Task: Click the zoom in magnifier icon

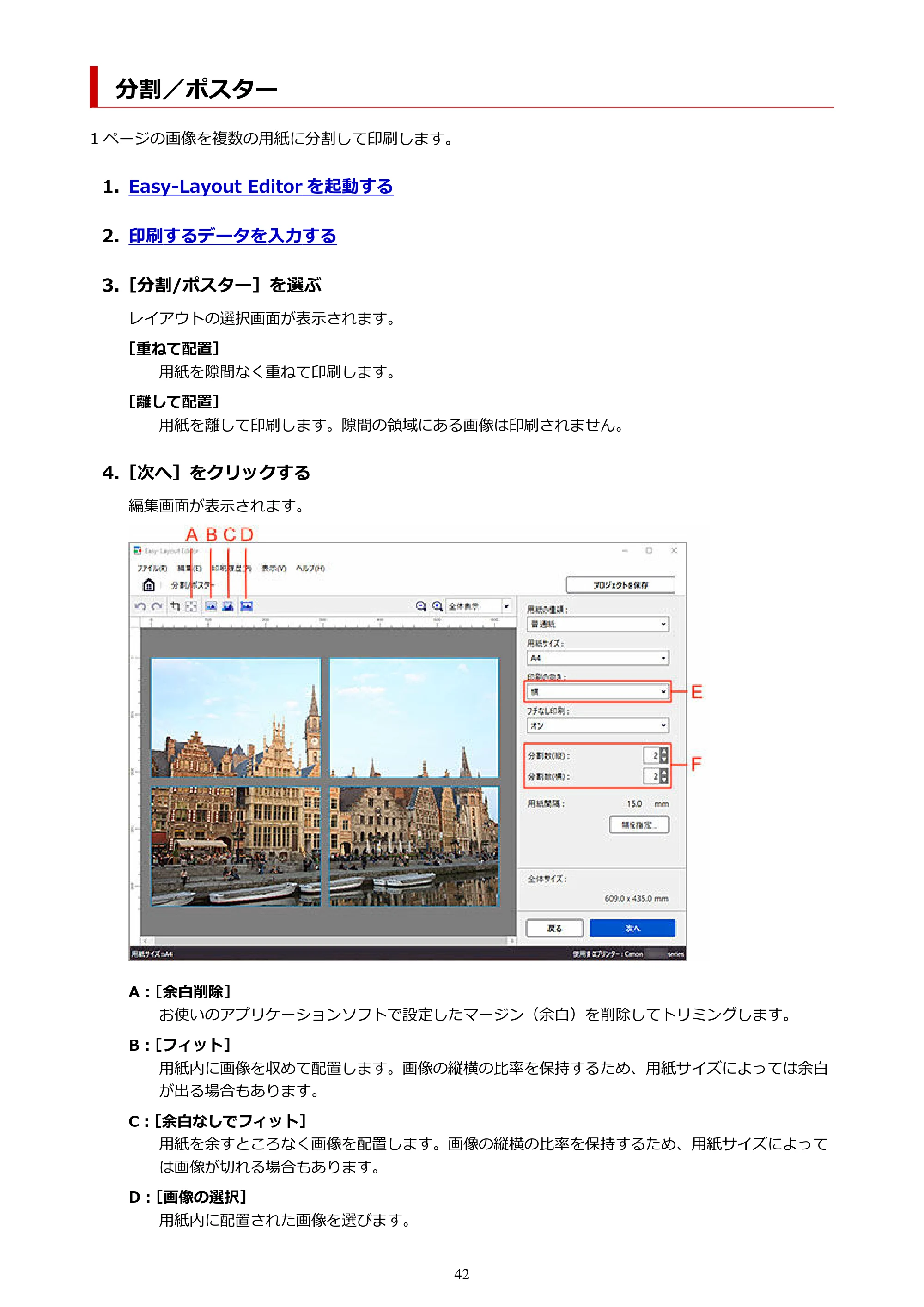Action: point(437,606)
